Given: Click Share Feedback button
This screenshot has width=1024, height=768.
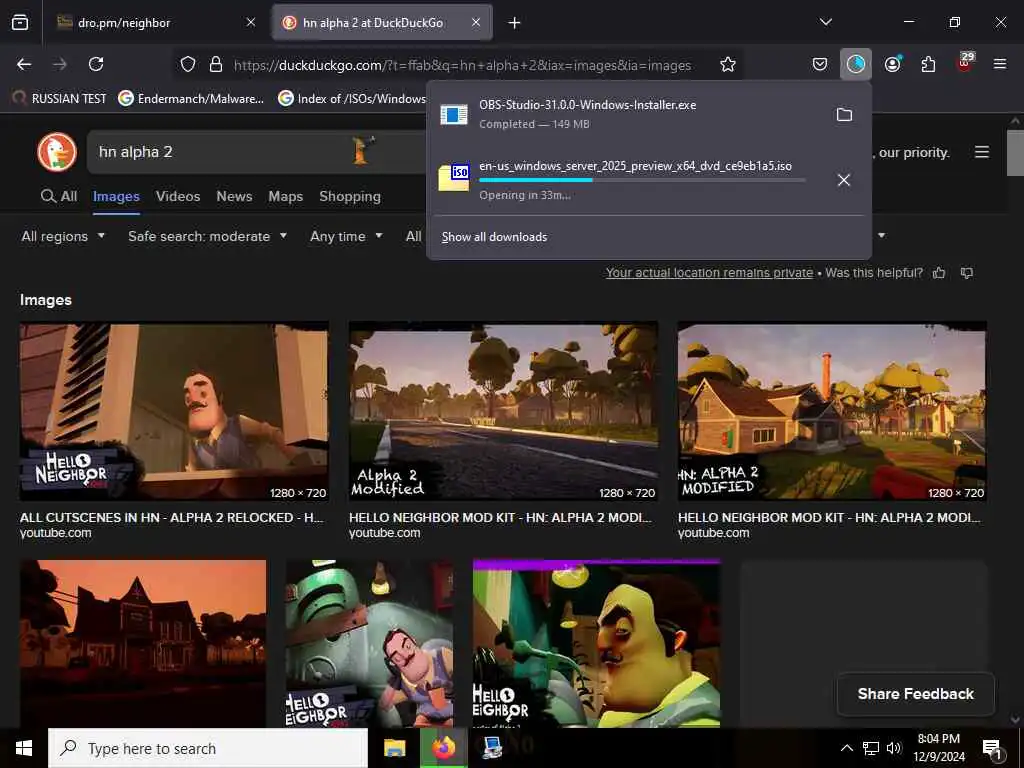Looking at the screenshot, I should pos(916,694).
